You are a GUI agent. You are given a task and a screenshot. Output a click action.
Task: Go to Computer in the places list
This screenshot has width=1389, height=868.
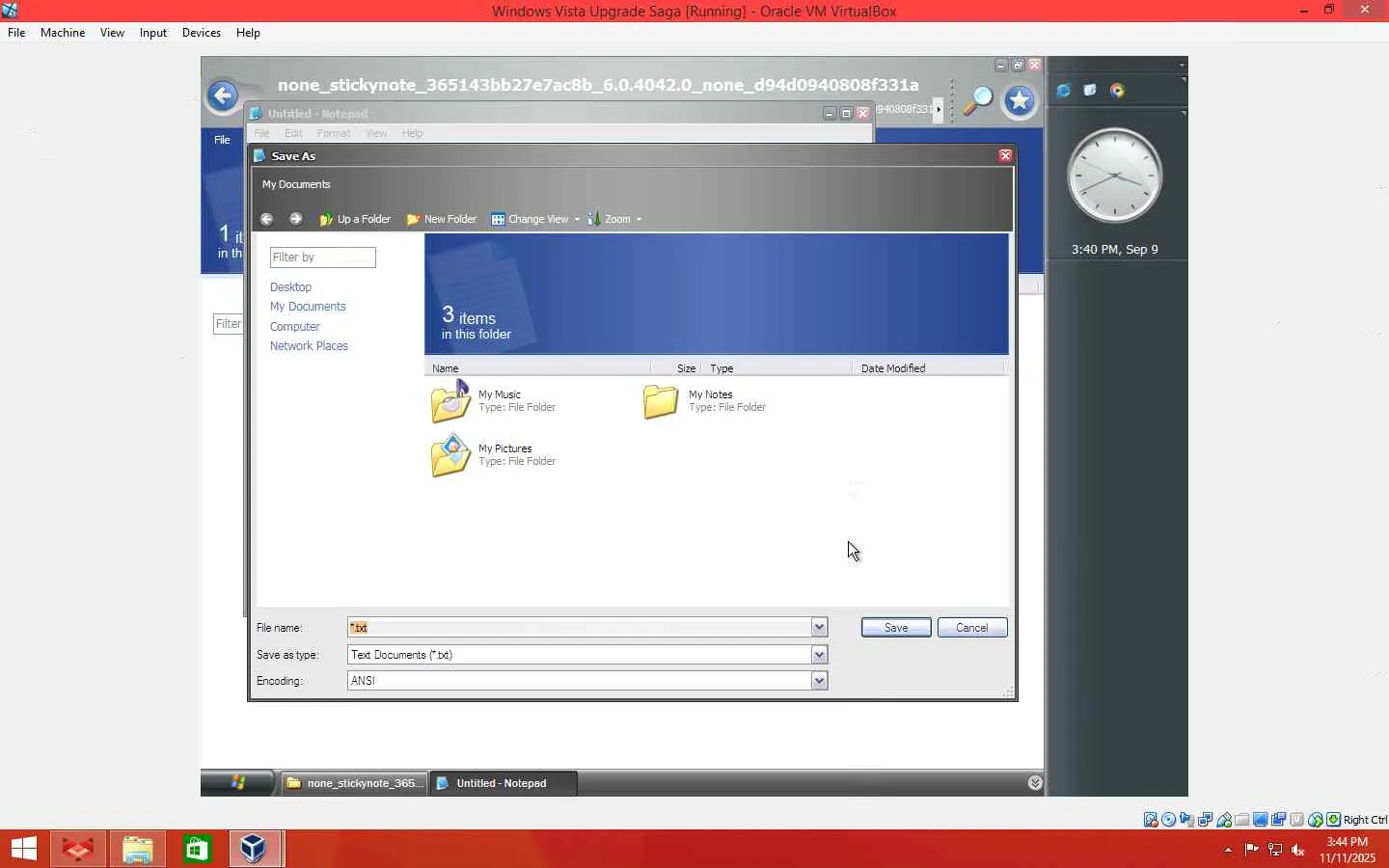(x=295, y=327)
